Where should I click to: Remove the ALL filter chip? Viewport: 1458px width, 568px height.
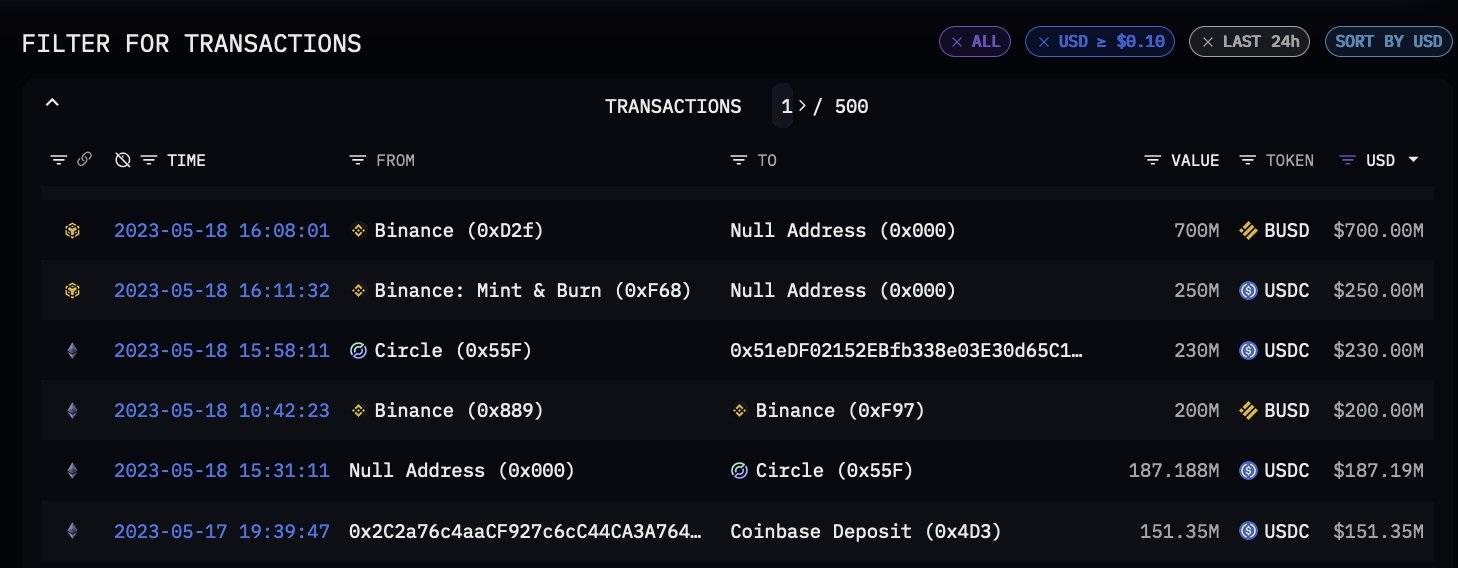pos(957,42)
